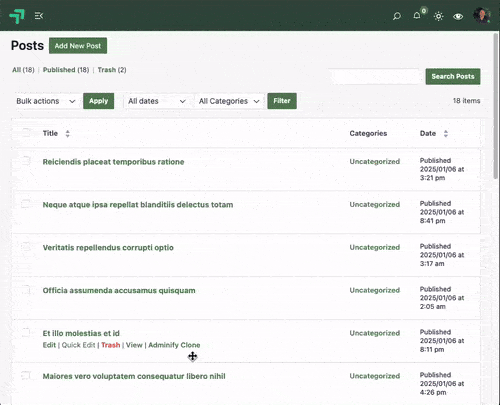
Task: Check the Veritatis repellendus corrupti optio checkbox
Action: tap(26, 247)
